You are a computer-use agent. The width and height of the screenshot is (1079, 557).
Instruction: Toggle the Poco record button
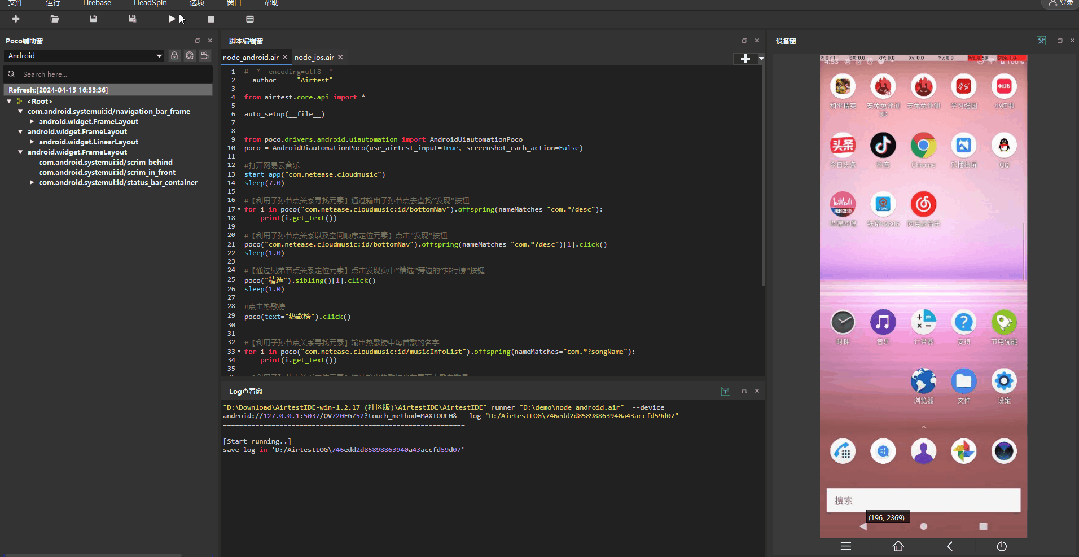pos(189,56)
